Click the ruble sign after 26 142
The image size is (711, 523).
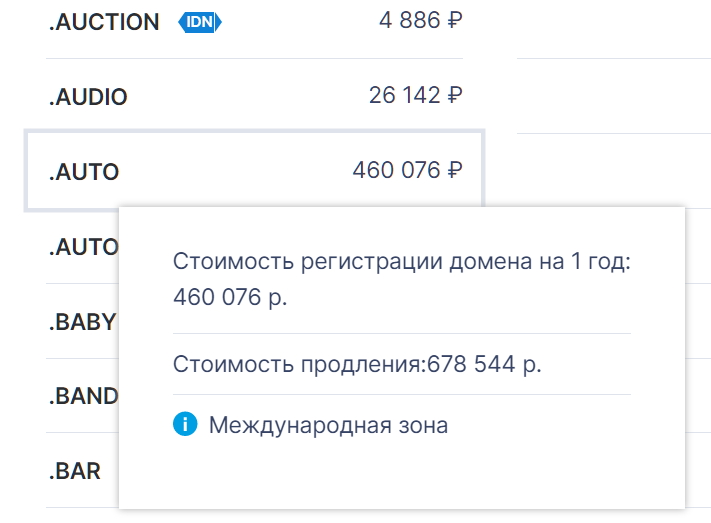(455, 95)
